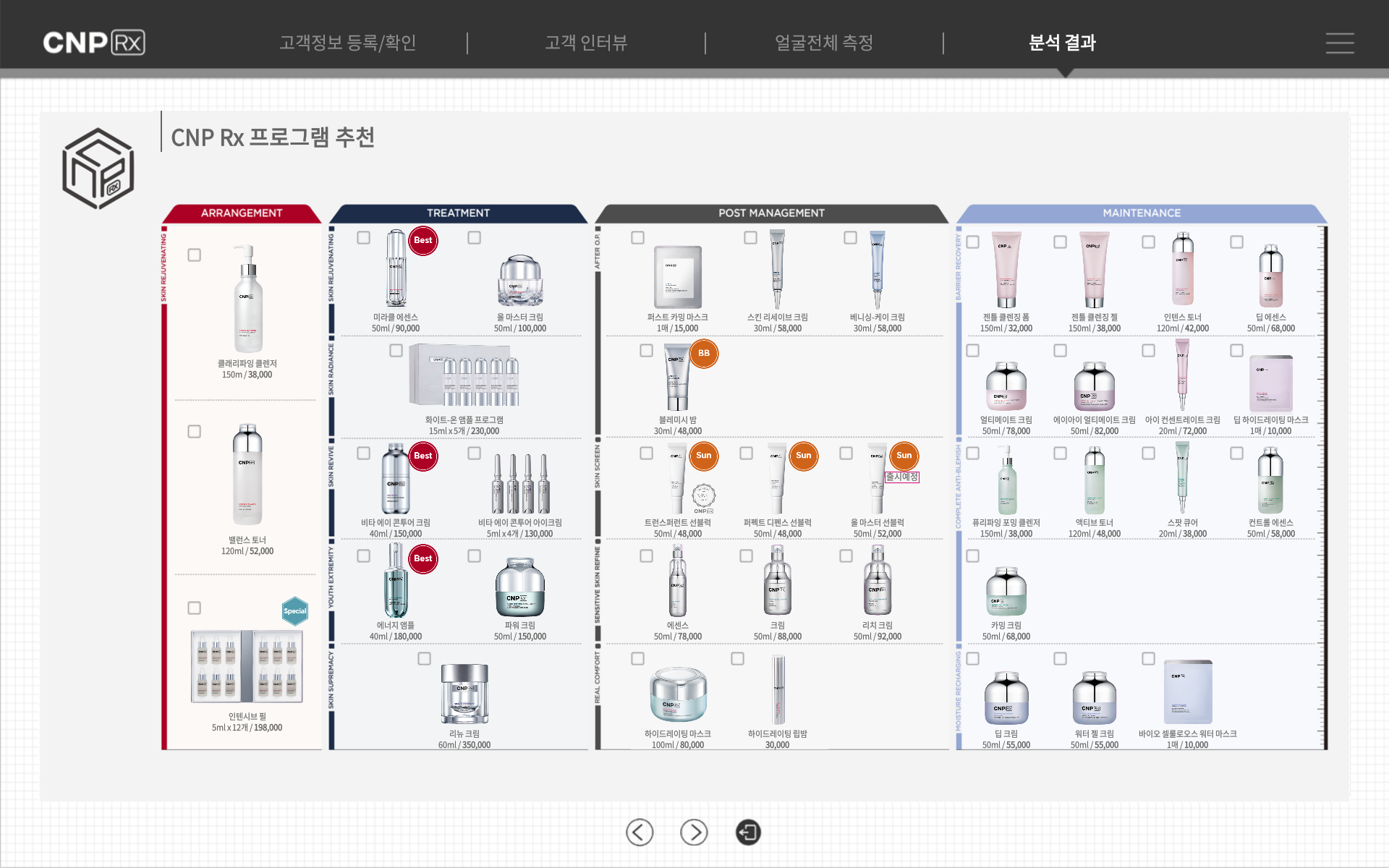
Task: Enable the 블레미시 밤 checkbox
Action: pyautogui.click(x=647, y=351)
